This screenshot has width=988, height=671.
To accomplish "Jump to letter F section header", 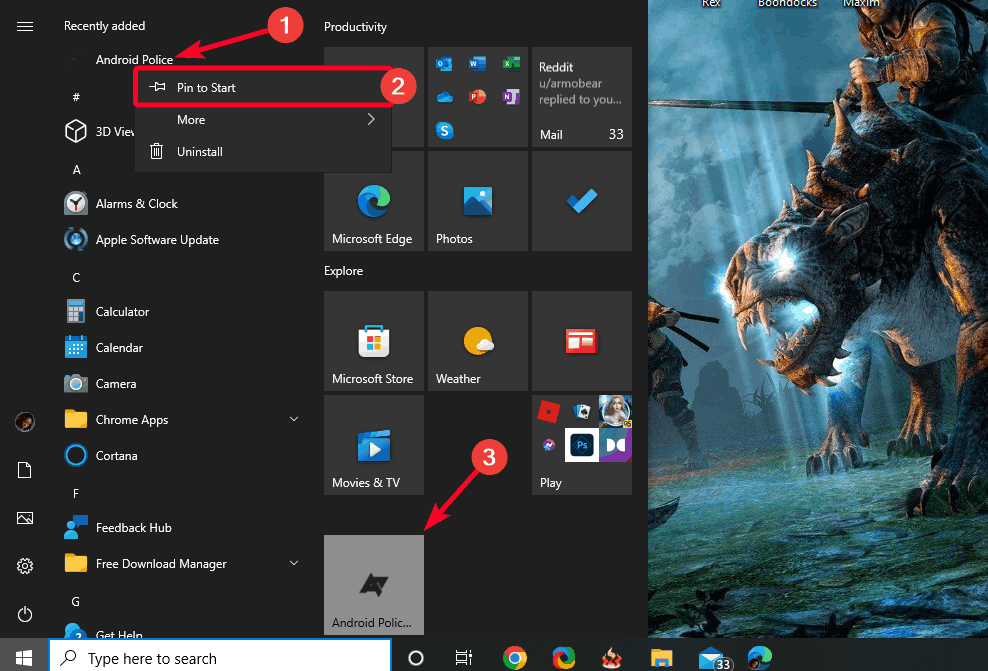I will (76, 493).
